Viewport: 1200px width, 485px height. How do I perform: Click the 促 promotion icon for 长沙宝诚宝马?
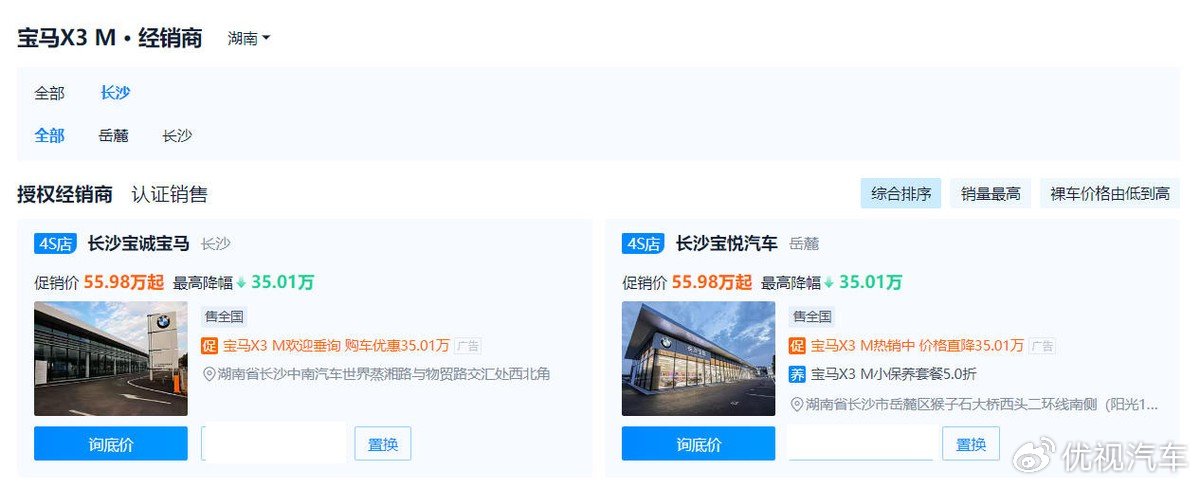pos(209,346)
